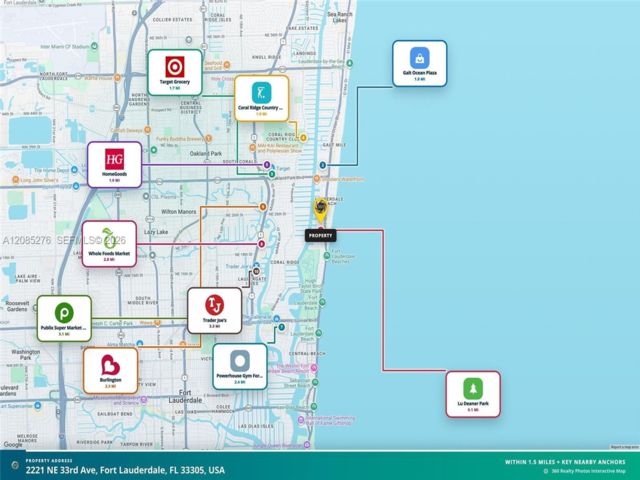Open the Target Grocery card
640x480 pixels.
[175, 73]
